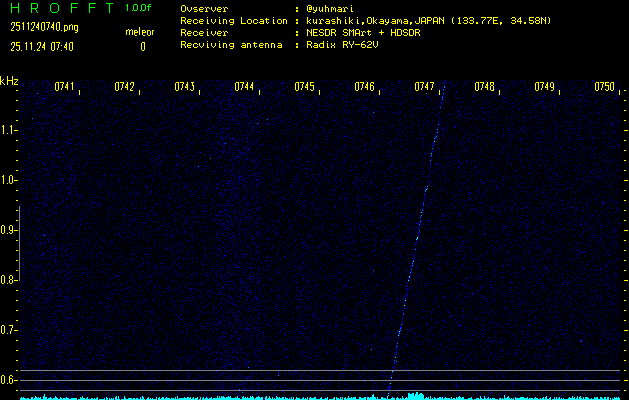Screen dimensions: 629x400
Task: Click the 1.1 frequency axis label
Action: 9,130
